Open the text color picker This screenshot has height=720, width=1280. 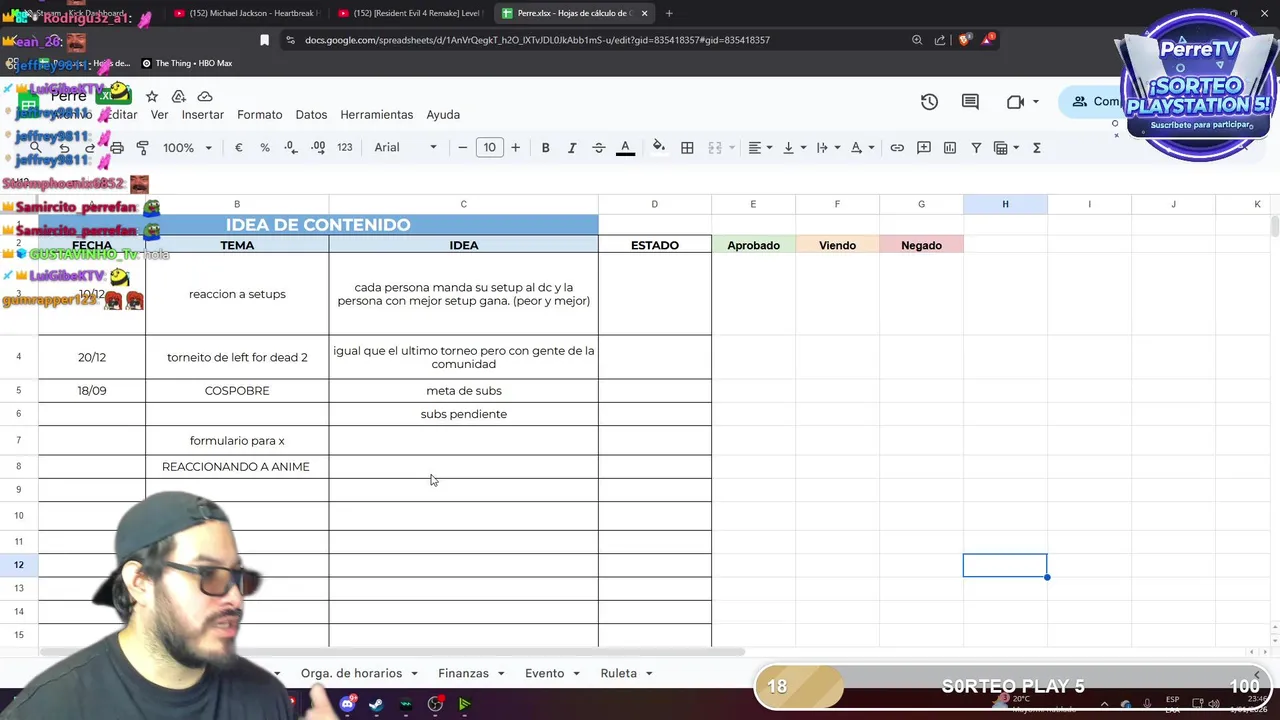pos(625,147)
